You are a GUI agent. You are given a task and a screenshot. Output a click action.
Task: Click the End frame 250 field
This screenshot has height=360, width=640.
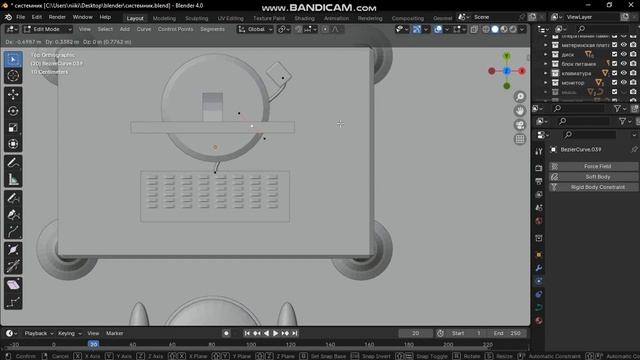click(506, 333)
